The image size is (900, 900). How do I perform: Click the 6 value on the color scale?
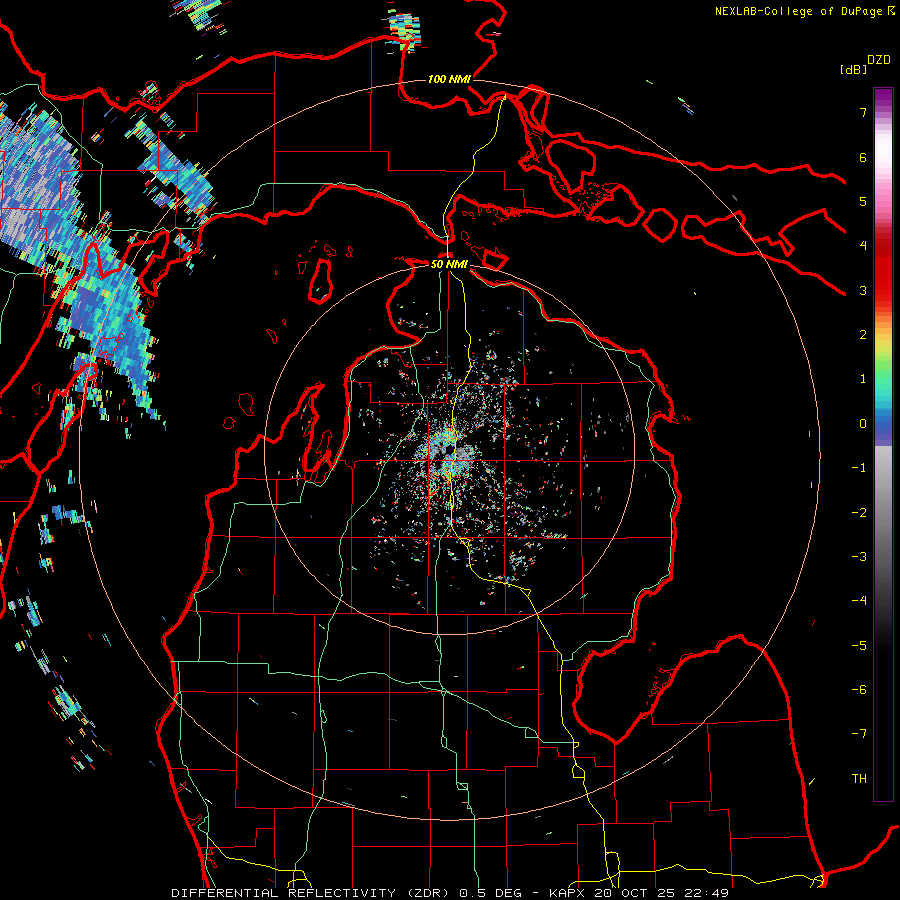pyautogui.click(x=863, y=157)
